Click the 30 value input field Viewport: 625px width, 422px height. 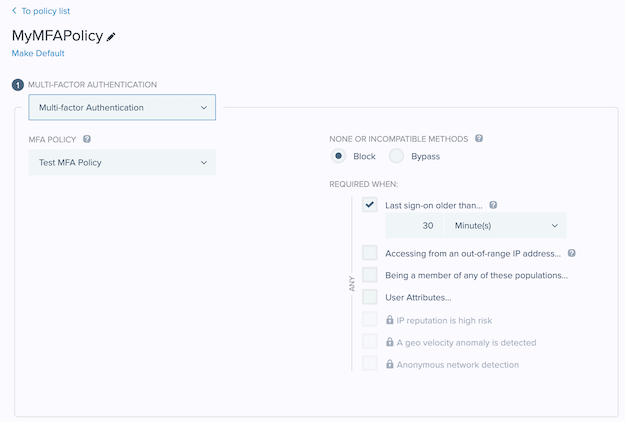coord(414,226)
